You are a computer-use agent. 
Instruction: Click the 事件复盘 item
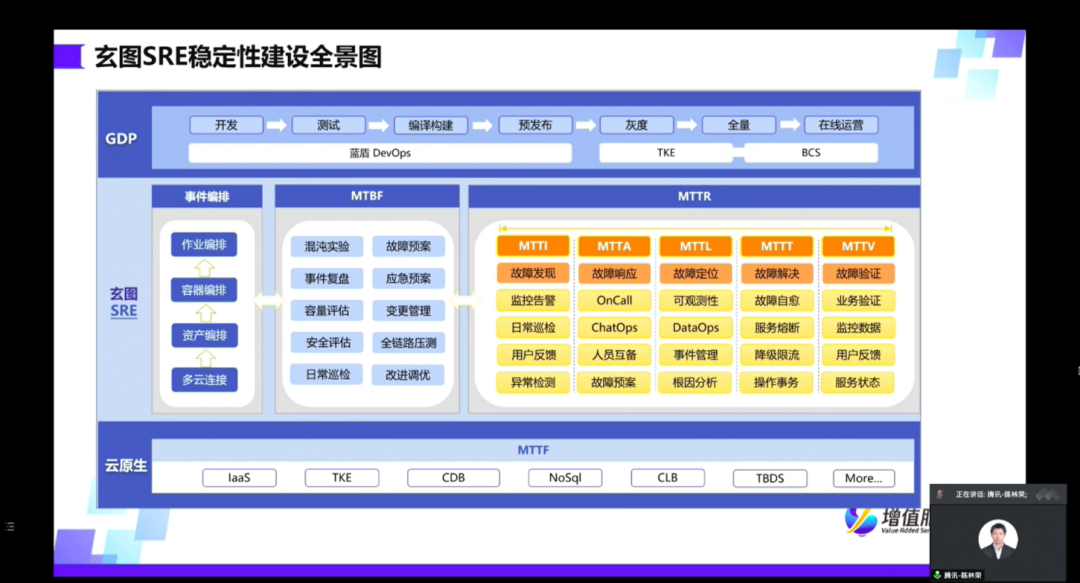click(327, 278)
